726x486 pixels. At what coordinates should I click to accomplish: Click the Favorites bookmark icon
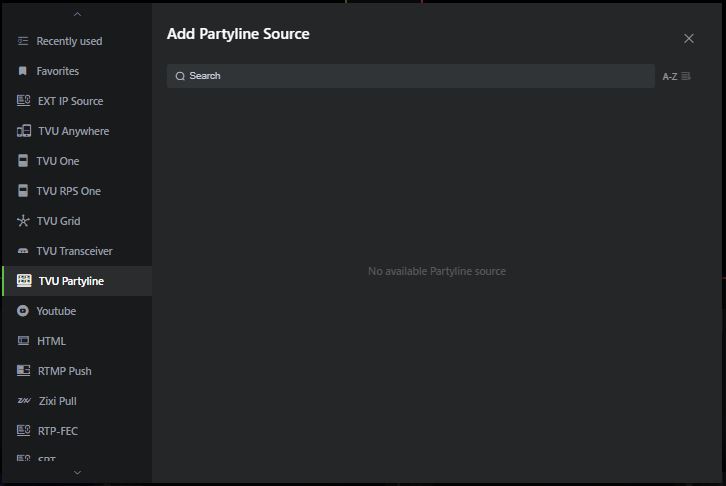point(22,71)
